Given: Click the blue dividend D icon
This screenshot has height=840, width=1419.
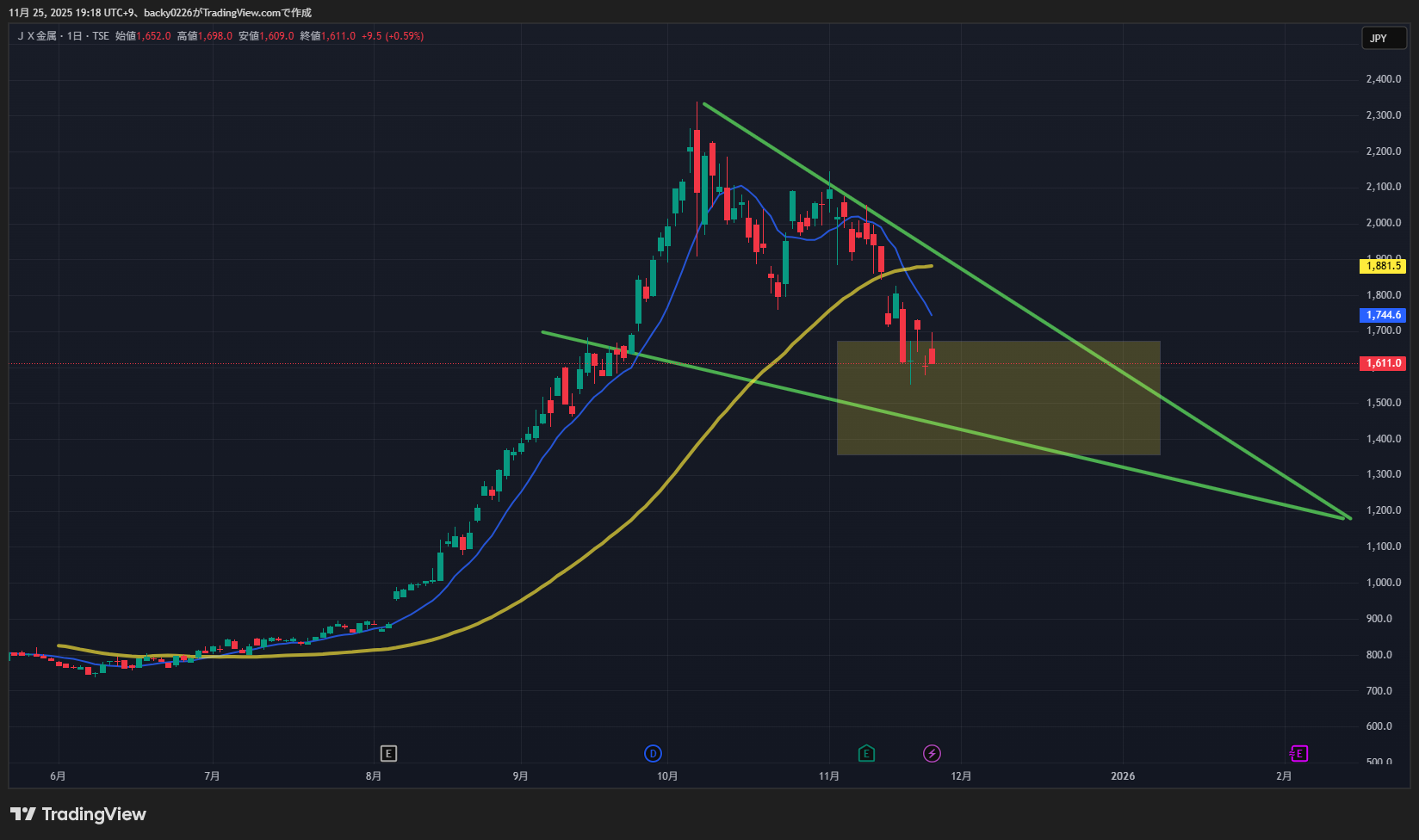Looking at the screenshot, I should (x=653, y=754).
